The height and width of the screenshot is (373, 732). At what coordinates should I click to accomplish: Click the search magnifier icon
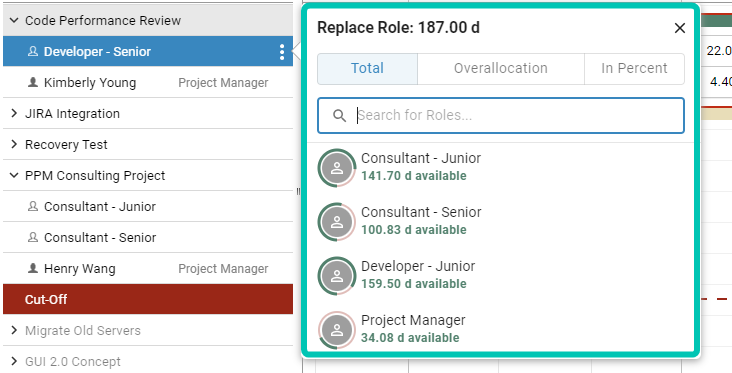point(339,115)
